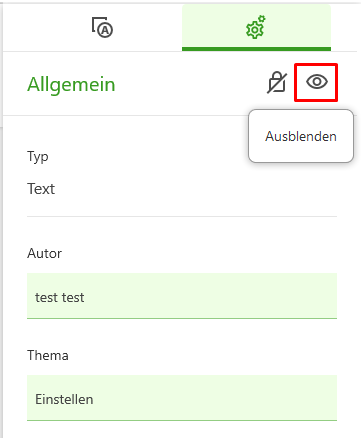Click the Autor field label
The height and width of the screenshot is (438, 361).
(44, 253)
